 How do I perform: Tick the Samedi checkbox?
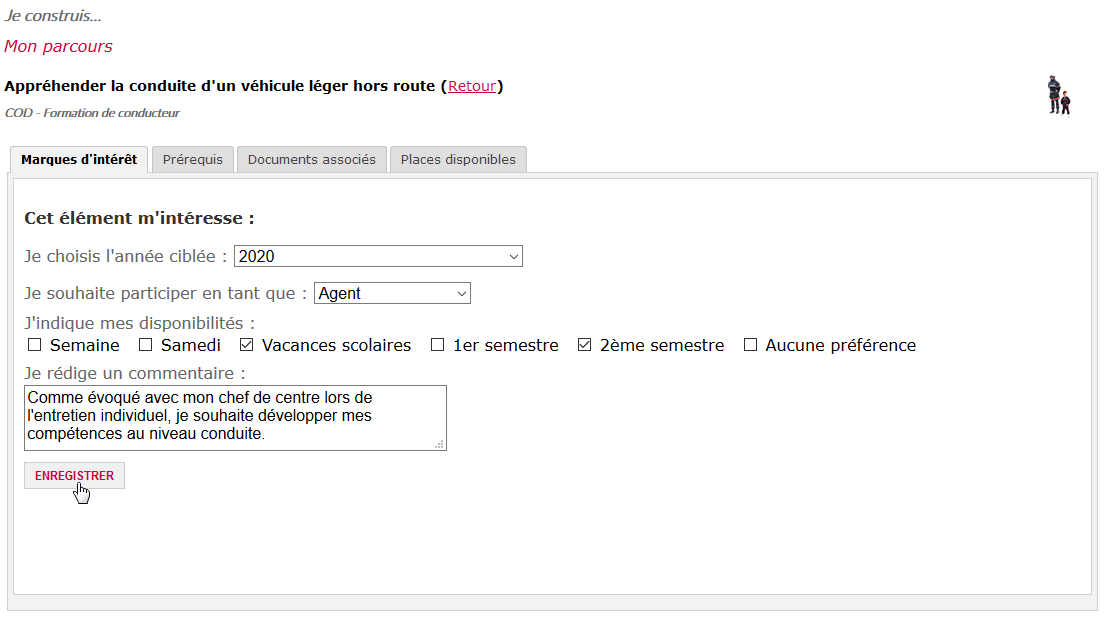[x=145, y=345]
